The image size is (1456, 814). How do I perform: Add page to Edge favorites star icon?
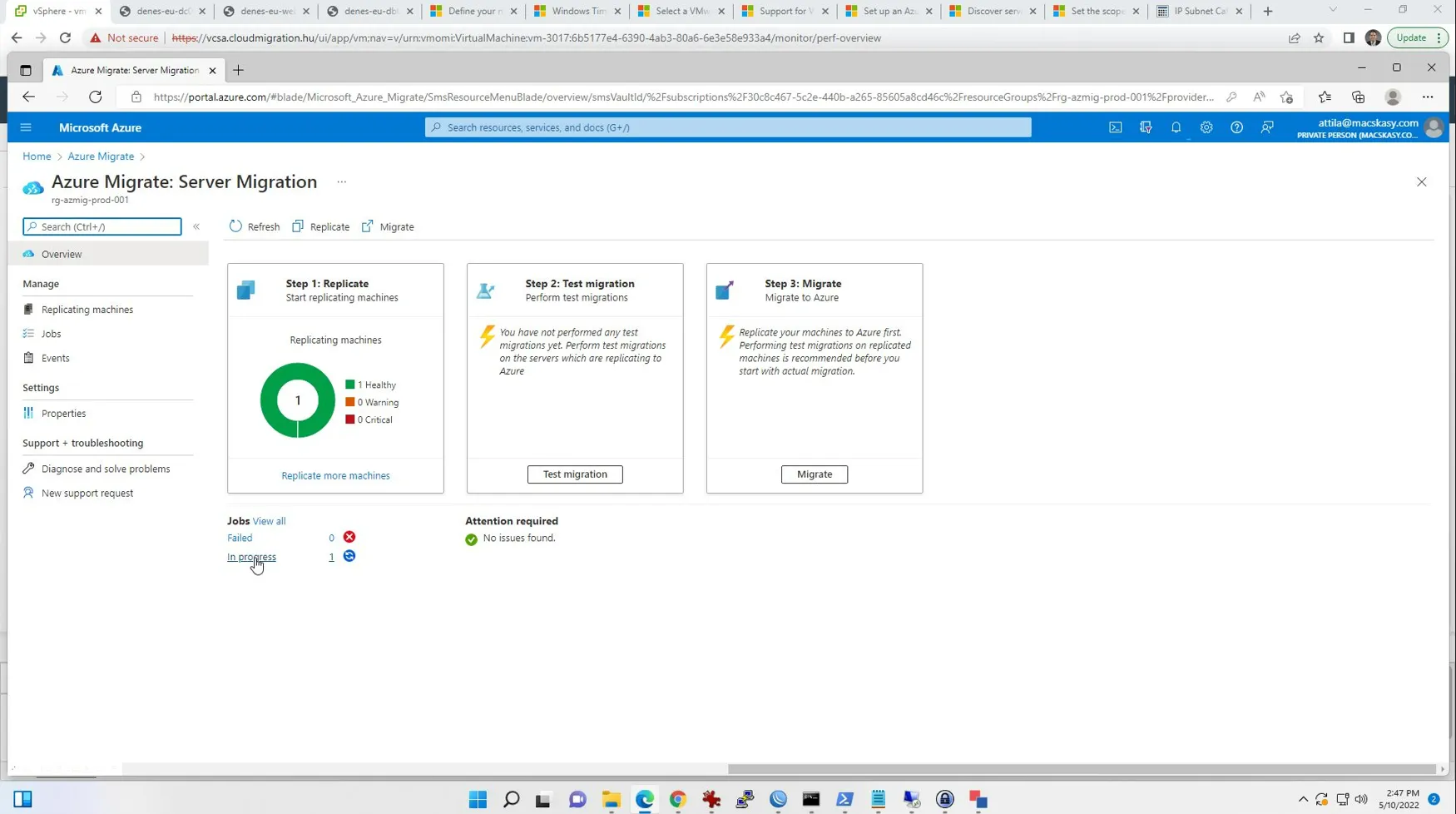pyautogui.click(x=1286, y=97)
